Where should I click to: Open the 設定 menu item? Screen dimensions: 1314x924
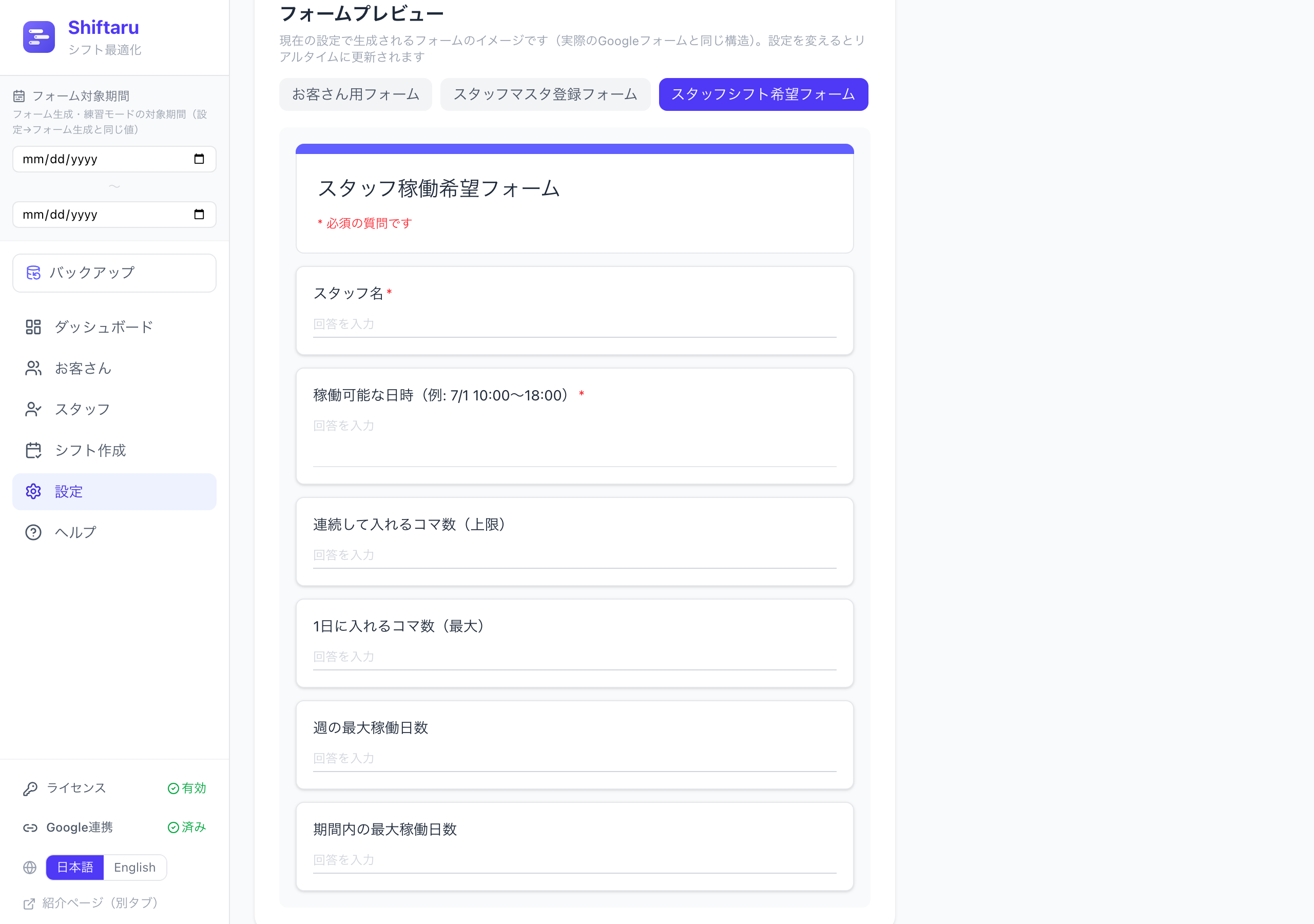pos(114,492)
